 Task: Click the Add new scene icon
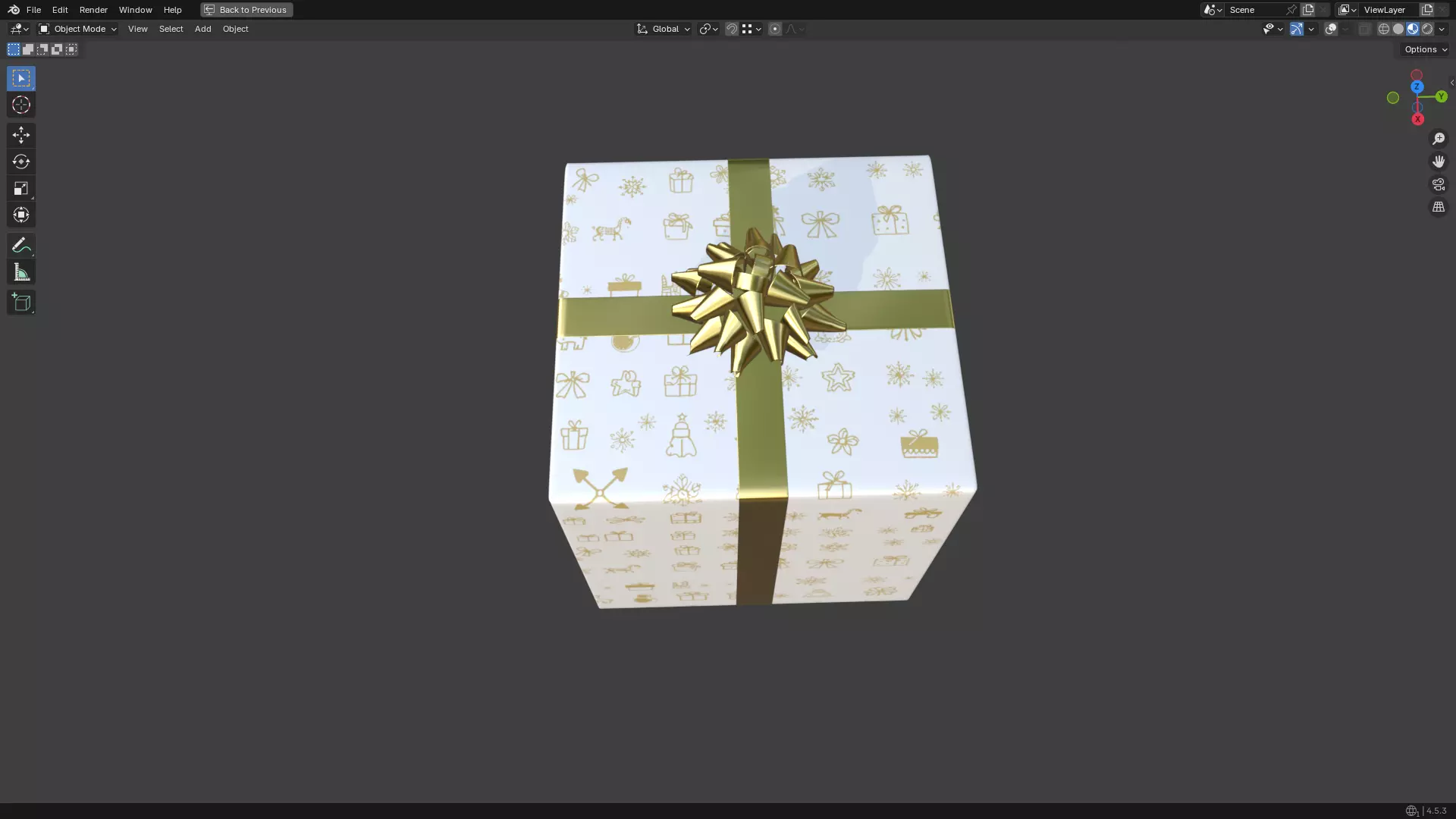1308,10
